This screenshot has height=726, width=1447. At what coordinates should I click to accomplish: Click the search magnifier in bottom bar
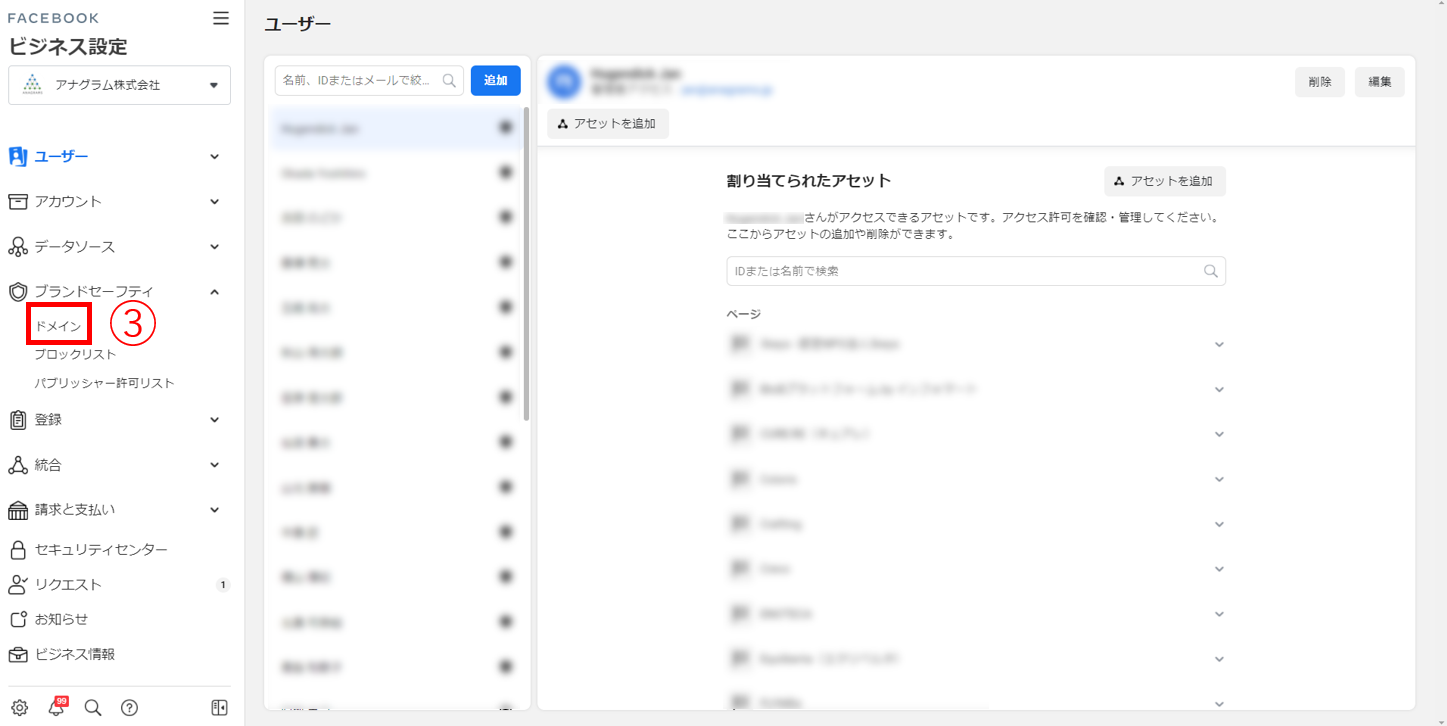click(93, 708)
